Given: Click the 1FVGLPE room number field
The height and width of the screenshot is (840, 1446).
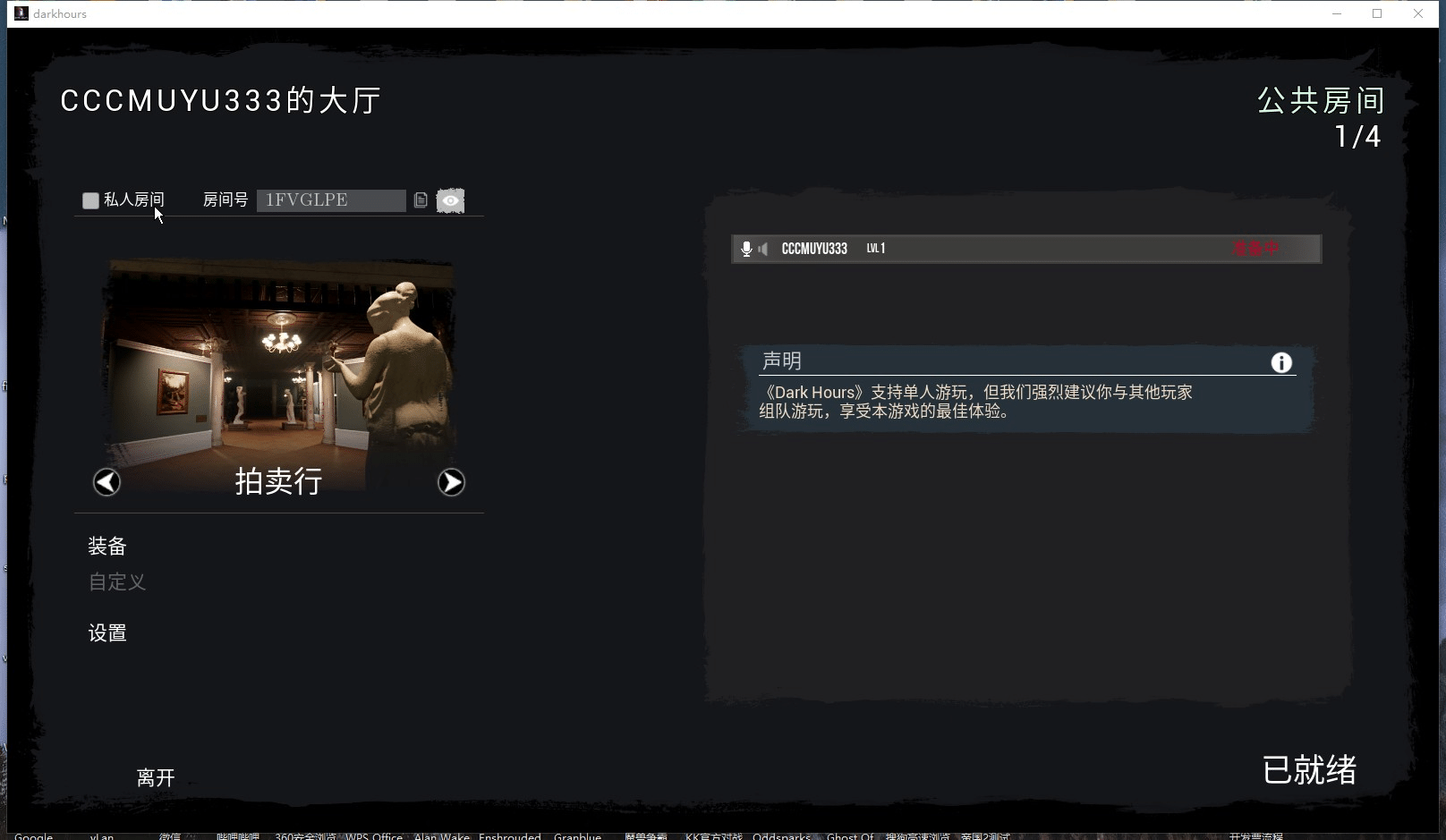Looking at the screenshot, I should tap(331, 200).
